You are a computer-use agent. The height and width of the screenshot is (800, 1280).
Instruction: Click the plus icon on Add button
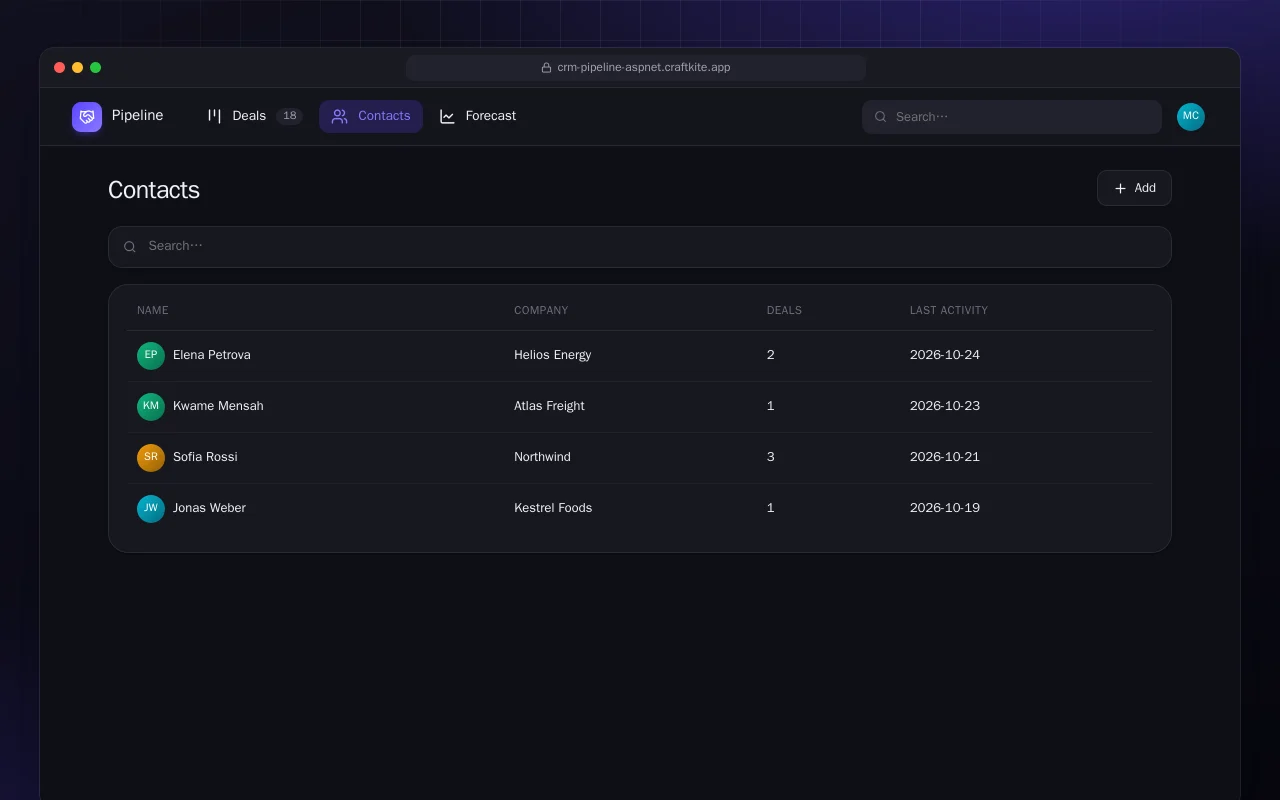click(x=1120, y=188)
